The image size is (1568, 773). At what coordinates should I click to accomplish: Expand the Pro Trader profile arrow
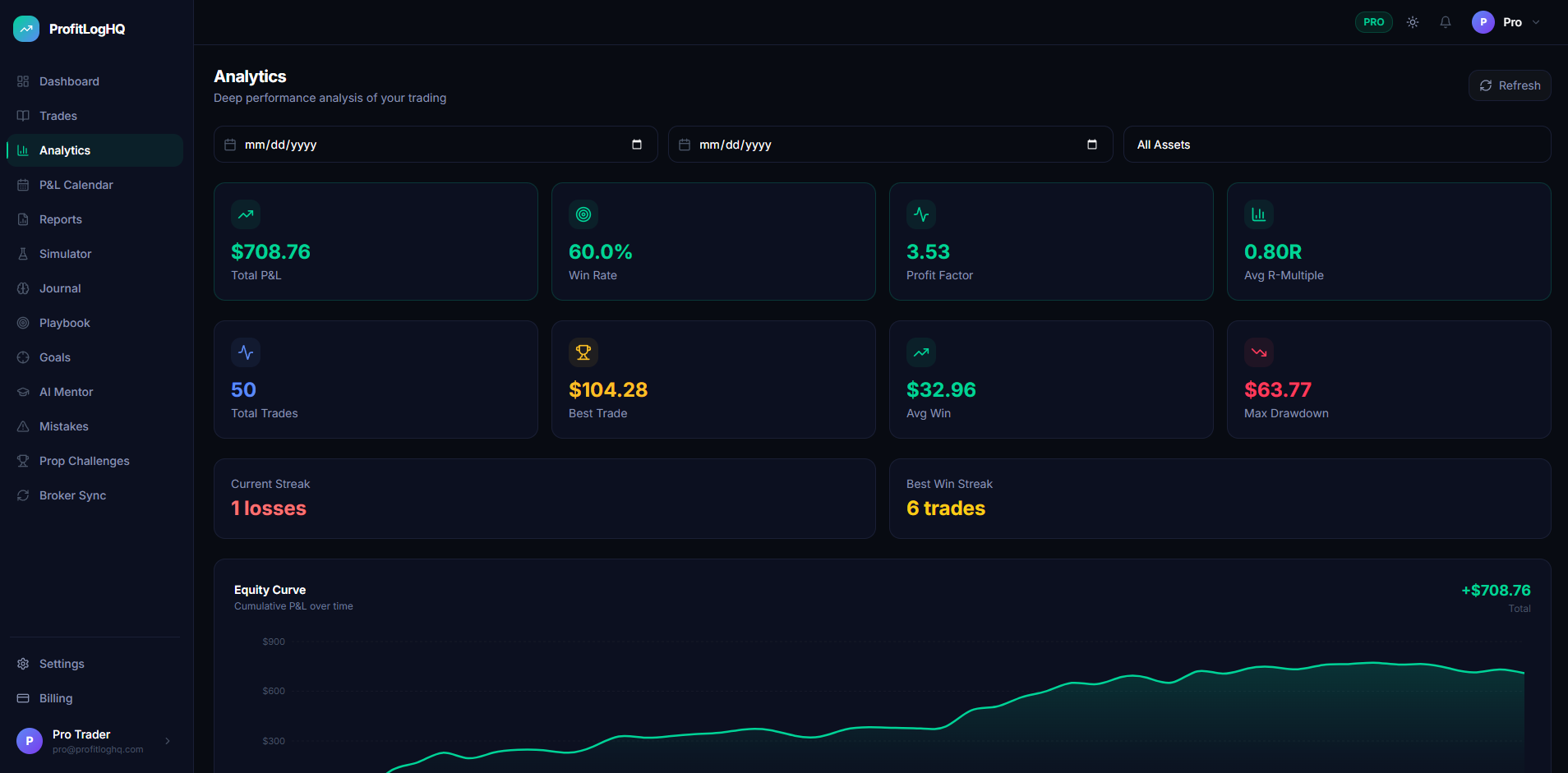tap(168, 741)
